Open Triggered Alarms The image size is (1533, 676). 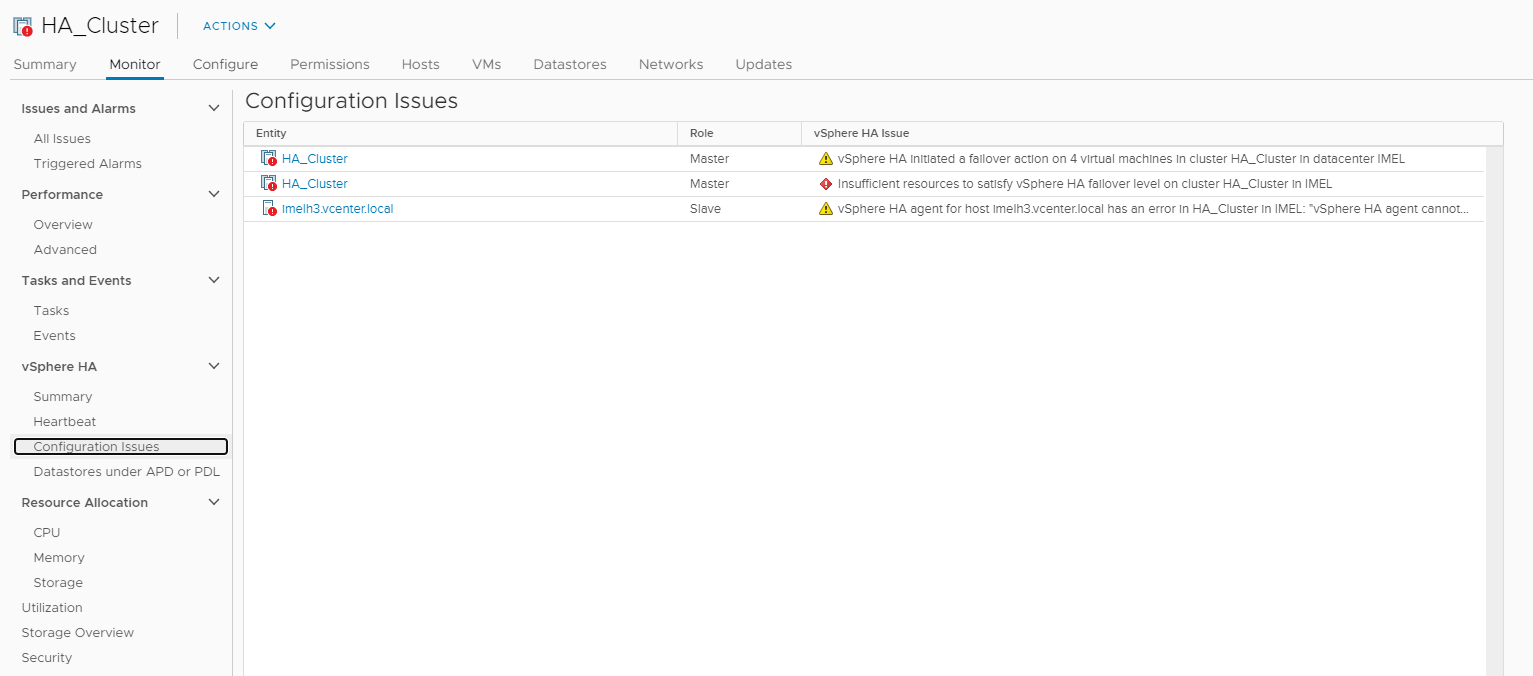pos(88,164)
